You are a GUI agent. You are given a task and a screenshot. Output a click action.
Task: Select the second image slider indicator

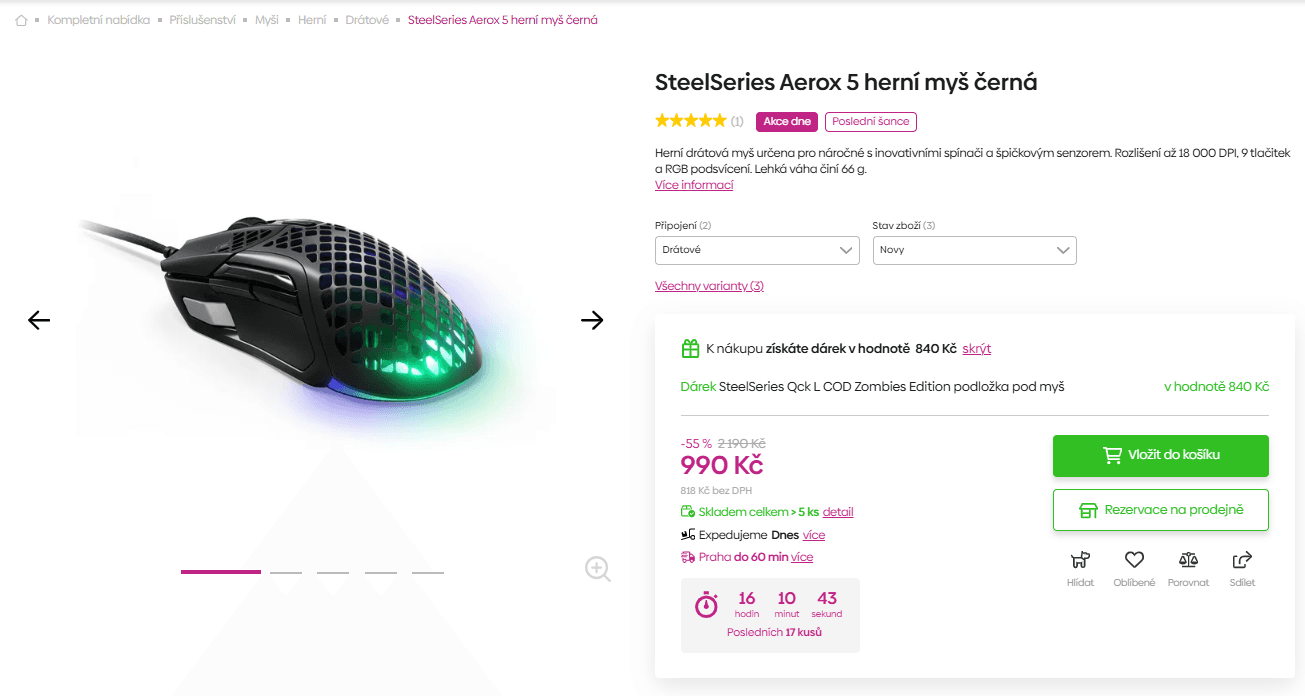[x=285, y=572]
